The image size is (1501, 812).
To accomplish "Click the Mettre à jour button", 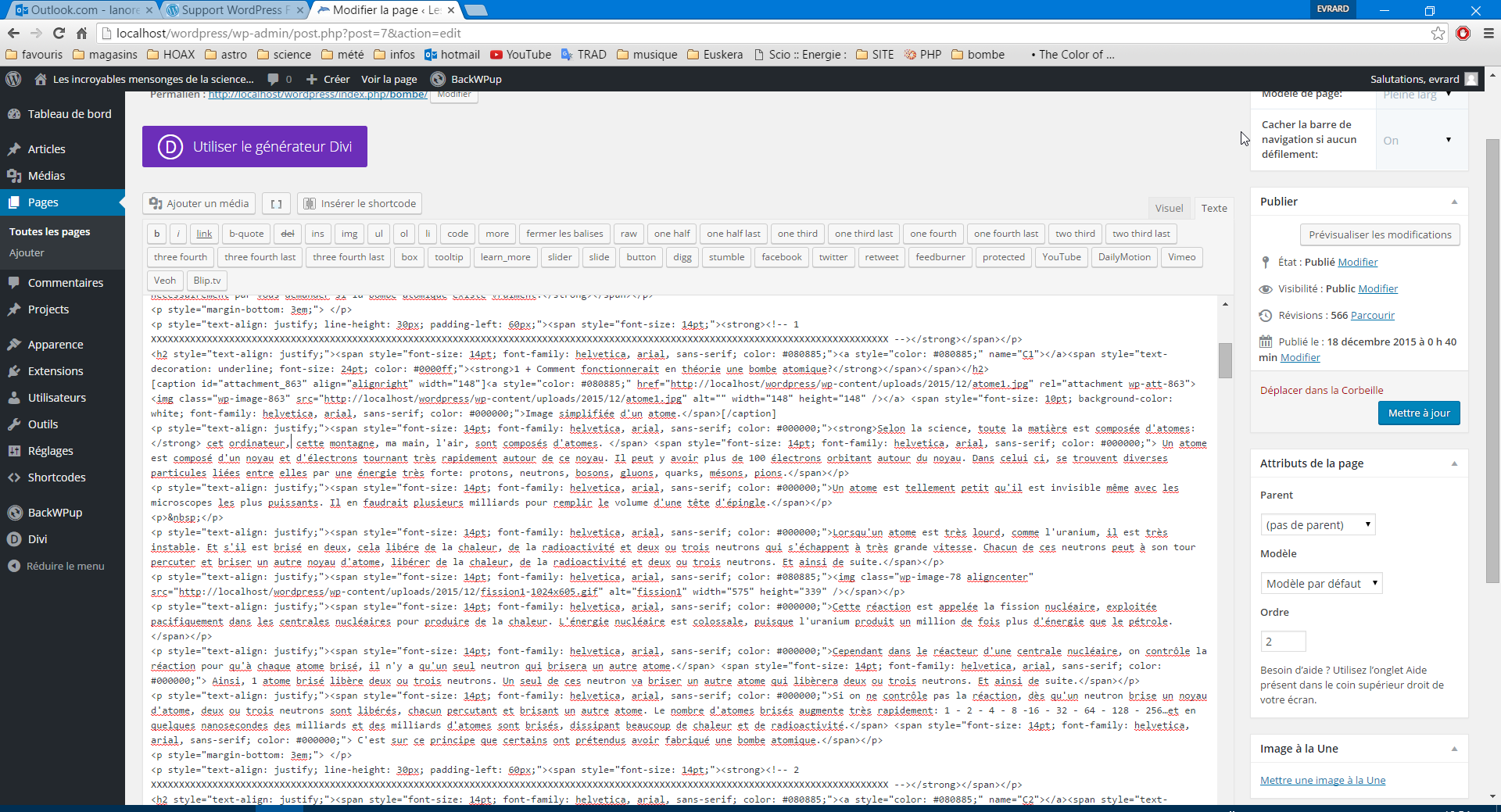I will pyautogui.click(x=1419, y=413).
